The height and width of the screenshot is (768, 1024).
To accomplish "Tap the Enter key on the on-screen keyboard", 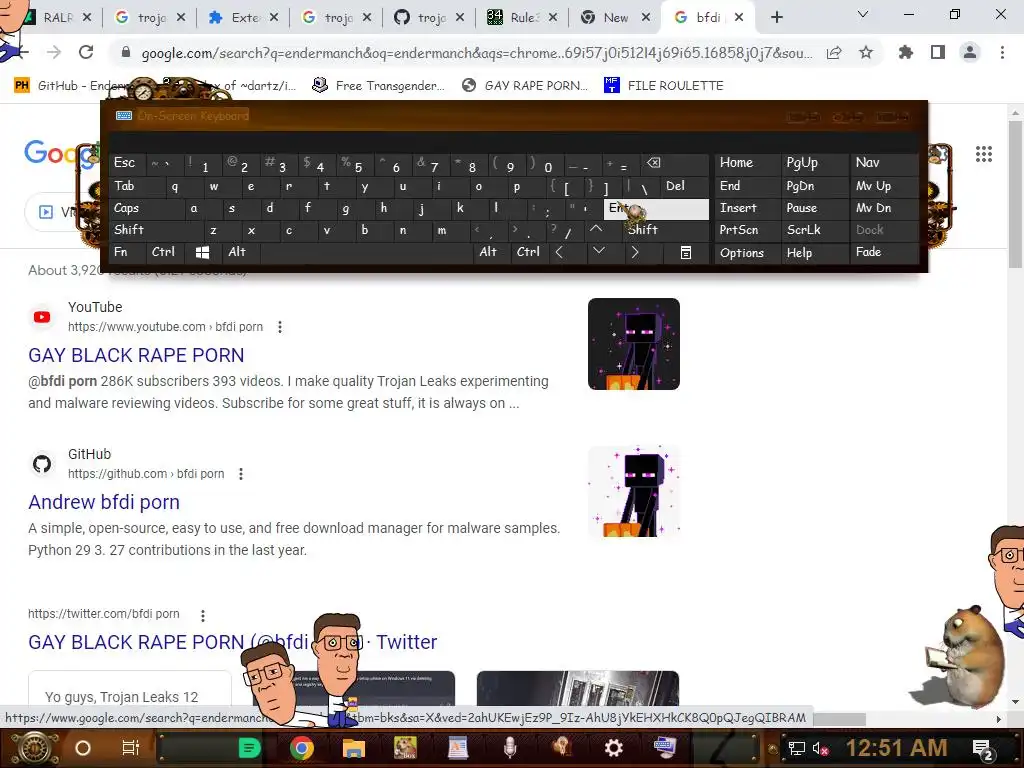I will pos(656,209).
